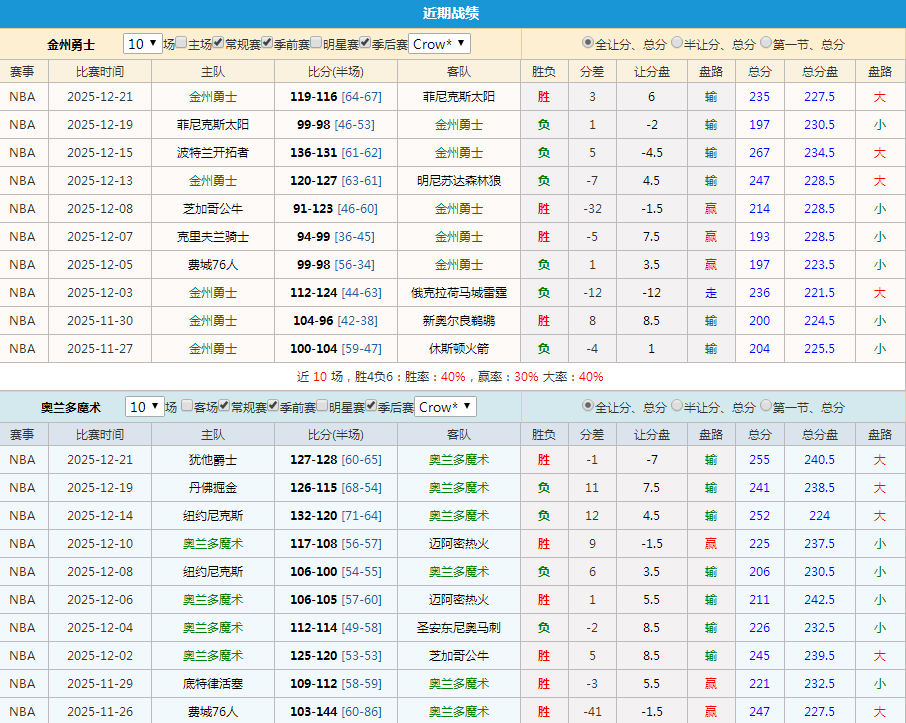Open the Crow* dropdown in the 金州勇士 section
The image size is (906, 723).
[x=438, y=44]
